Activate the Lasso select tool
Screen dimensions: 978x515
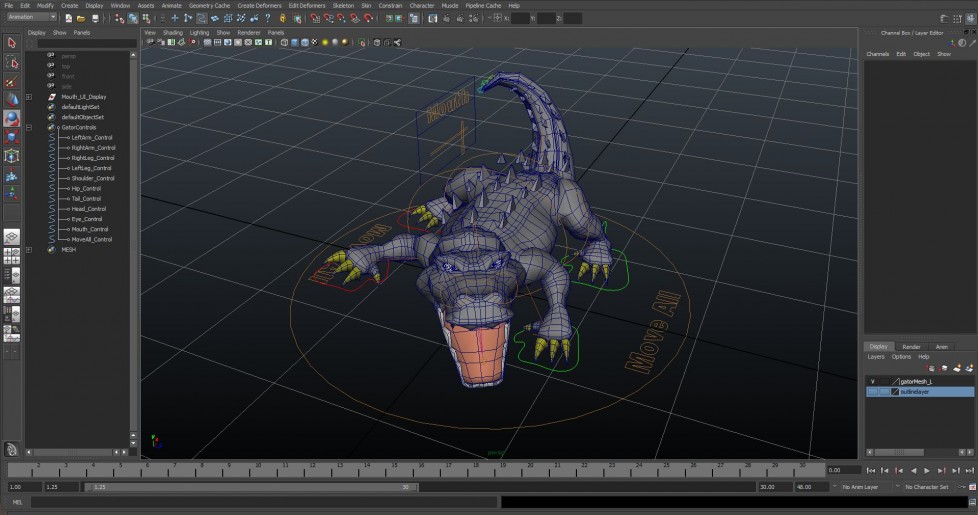click(x=11, y=63)
